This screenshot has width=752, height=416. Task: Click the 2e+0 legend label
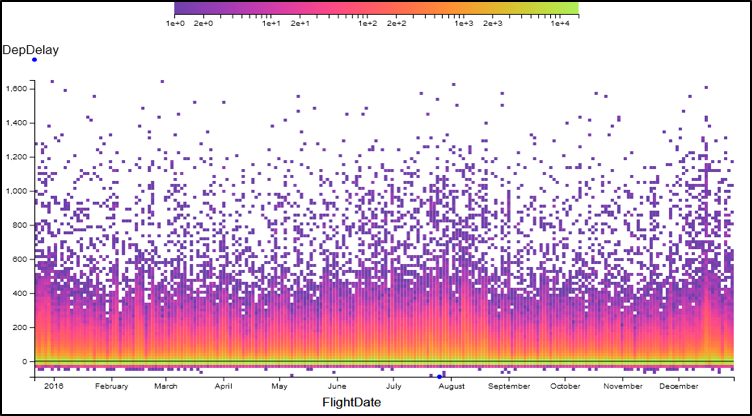tap(203, 23)
